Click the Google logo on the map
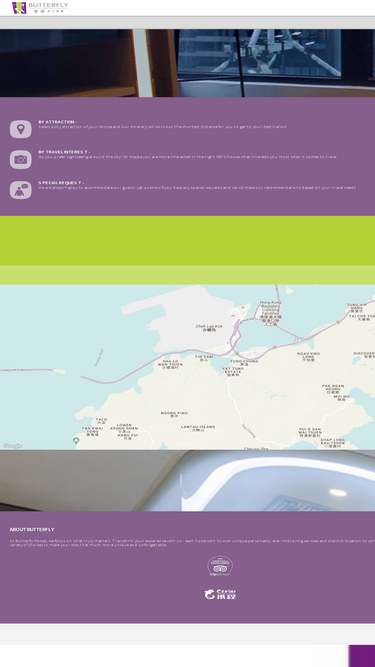375x667 pixels. point(12,446)
